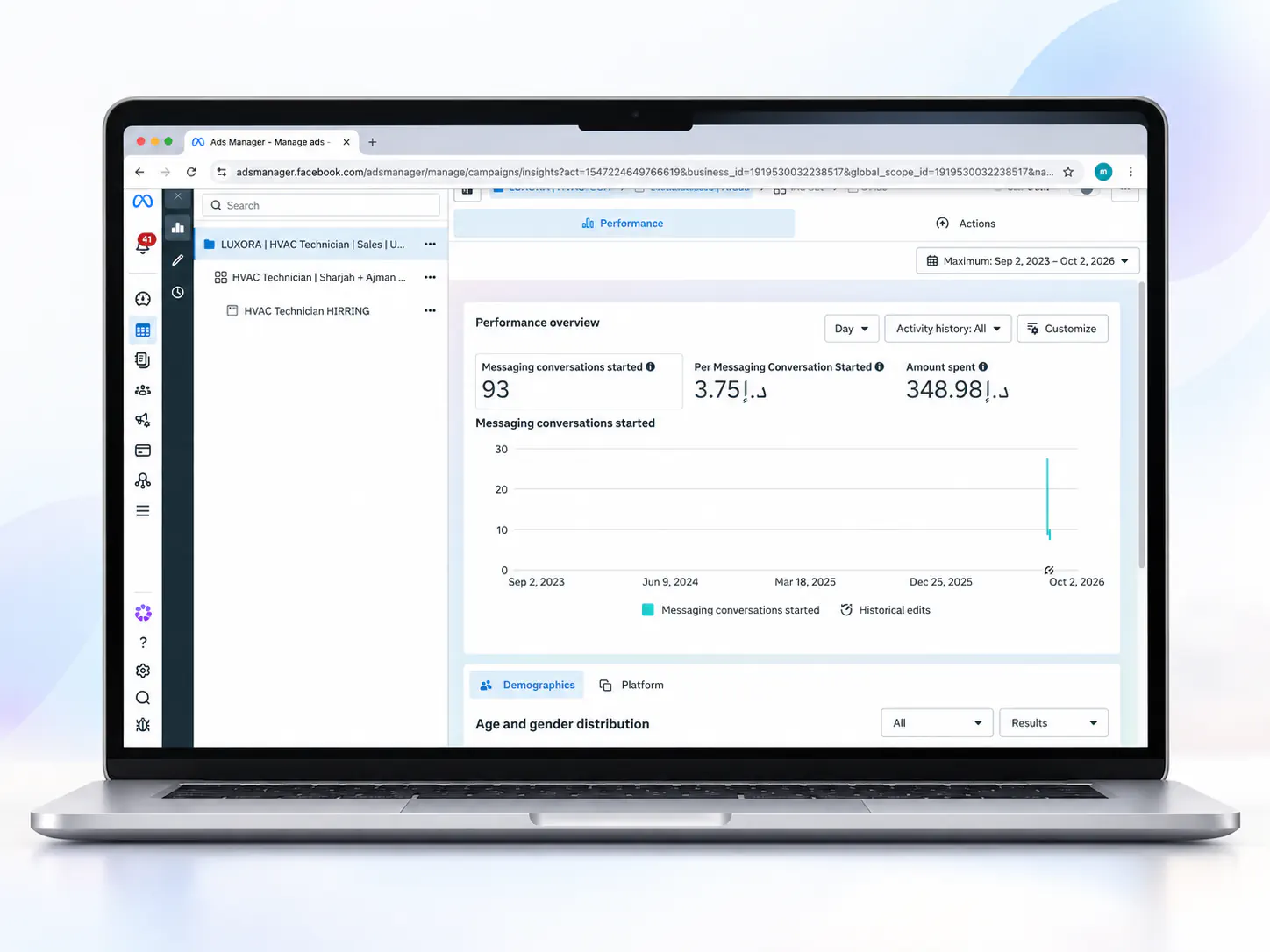Open the date range Maximum dropdown
The image size is (1270, 952).
1028,261
